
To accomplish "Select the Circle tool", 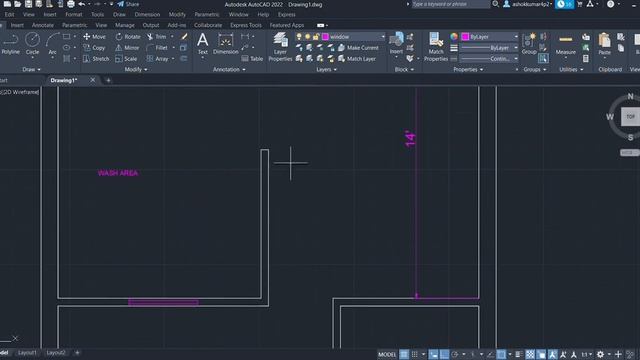I will (x=32, y=44).
